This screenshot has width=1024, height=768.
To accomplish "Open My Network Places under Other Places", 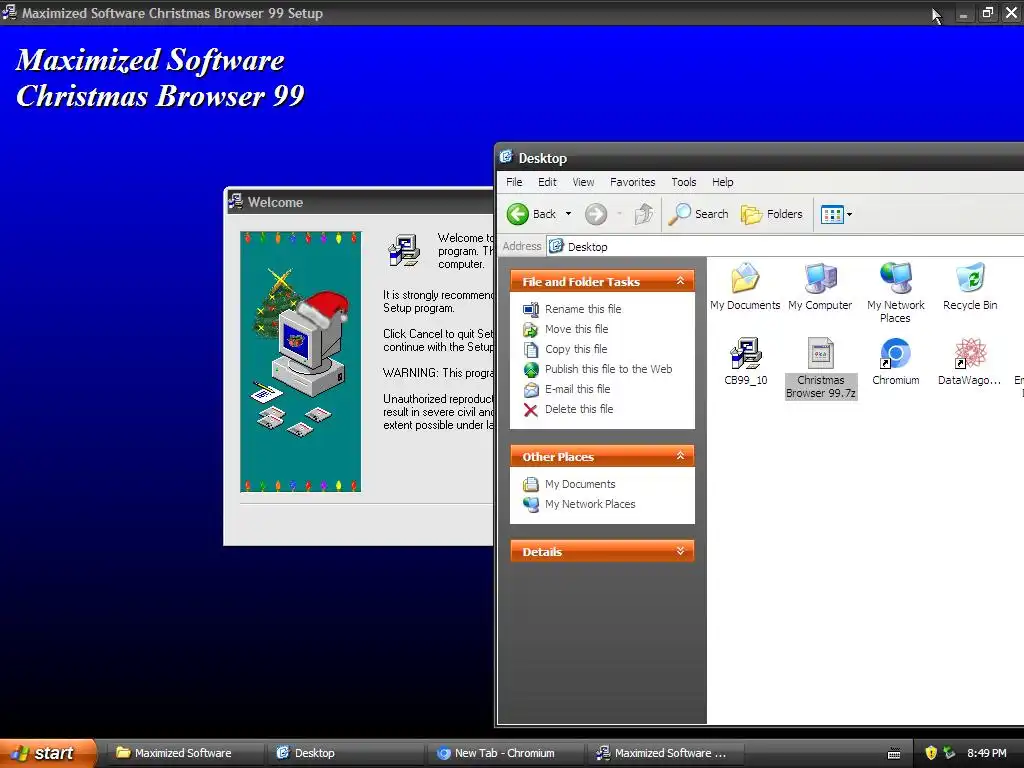I will point(590,504).
